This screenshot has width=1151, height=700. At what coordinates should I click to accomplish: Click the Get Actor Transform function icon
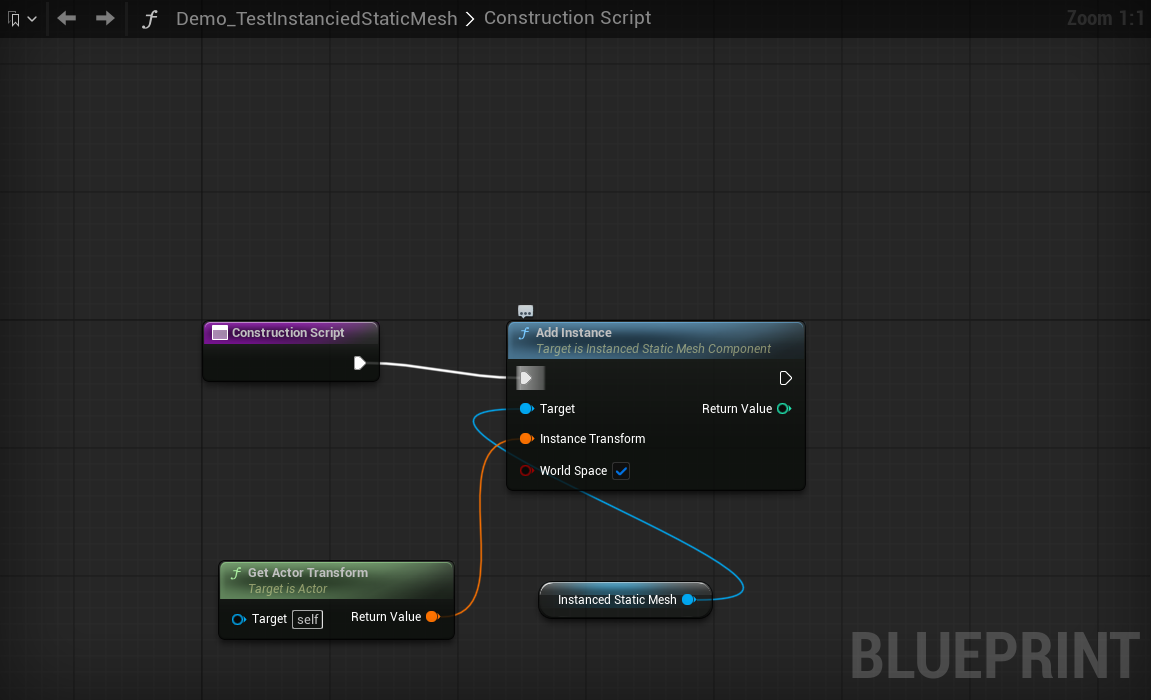pyautogui.click(x=236, y=573)
